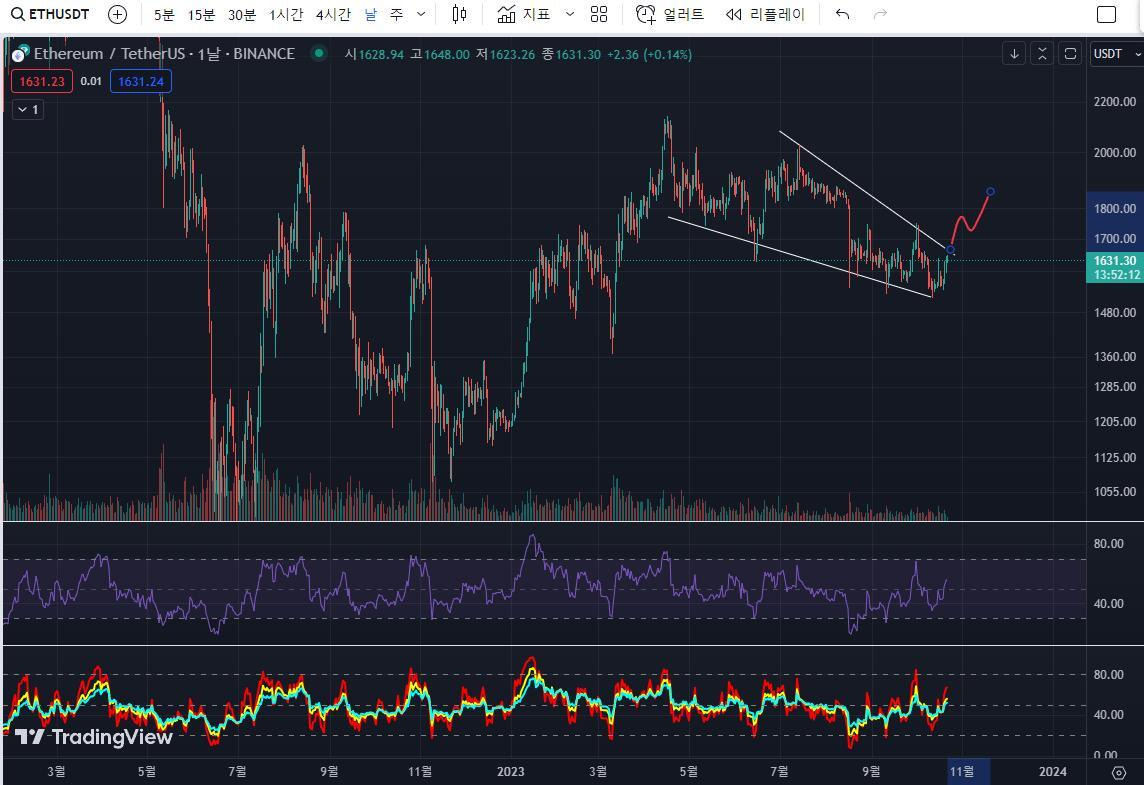Toggle maximize of the main chart pane
This screenshot has width=1144, height=785.
pyautogui.click(x=1042, y=53)
